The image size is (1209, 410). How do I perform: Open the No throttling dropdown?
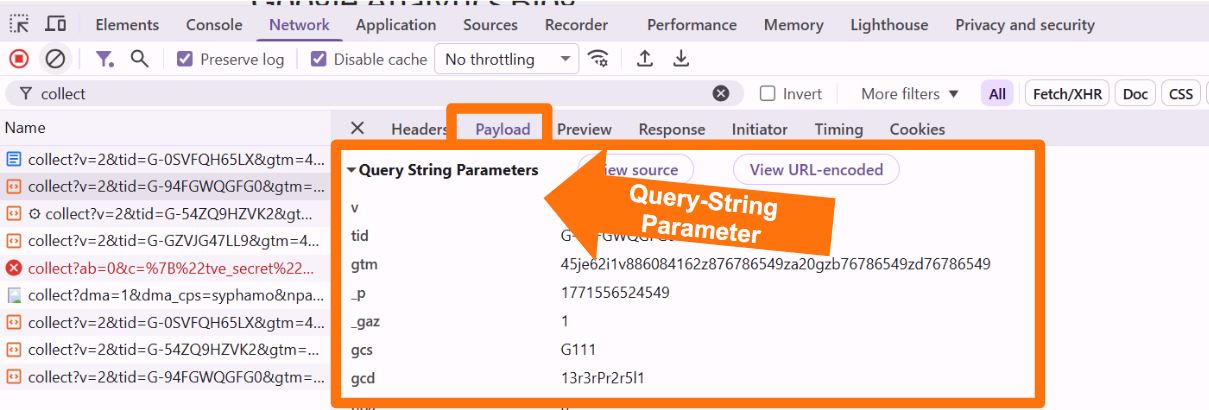coord(507,59)
